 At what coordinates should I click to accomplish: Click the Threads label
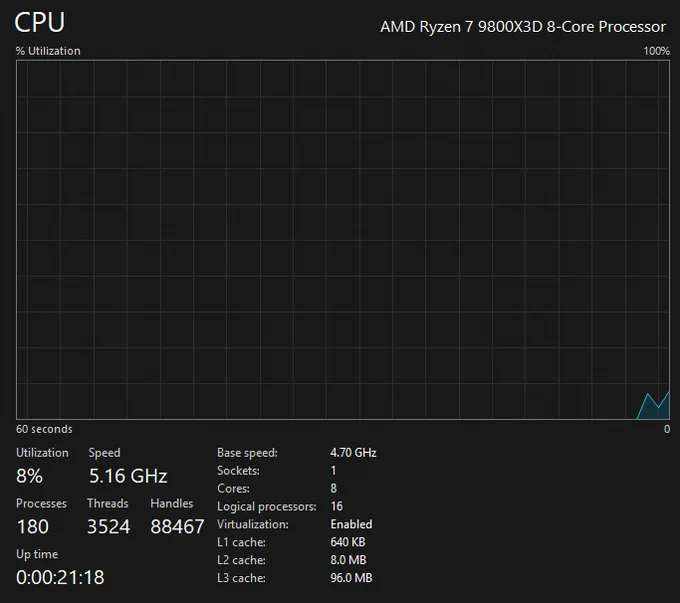pyautogui.click(x=108, y=503)
